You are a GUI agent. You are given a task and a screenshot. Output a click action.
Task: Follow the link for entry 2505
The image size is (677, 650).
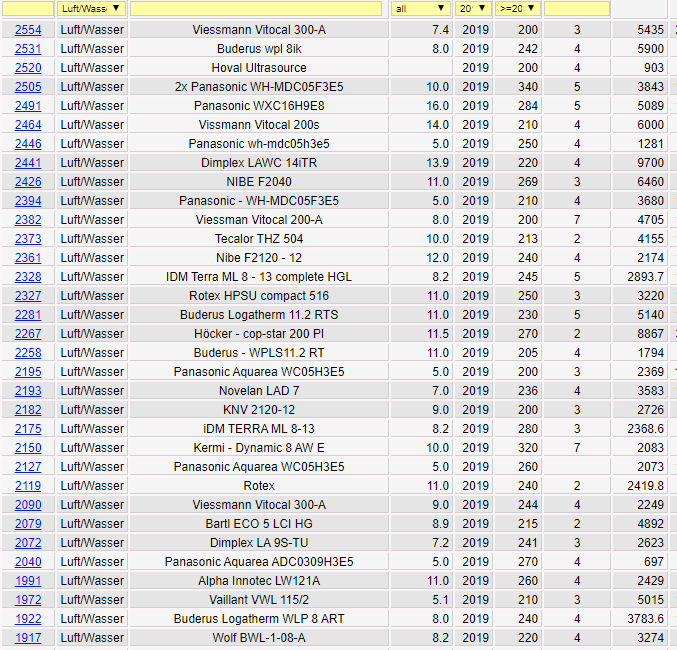click(28, 87)
